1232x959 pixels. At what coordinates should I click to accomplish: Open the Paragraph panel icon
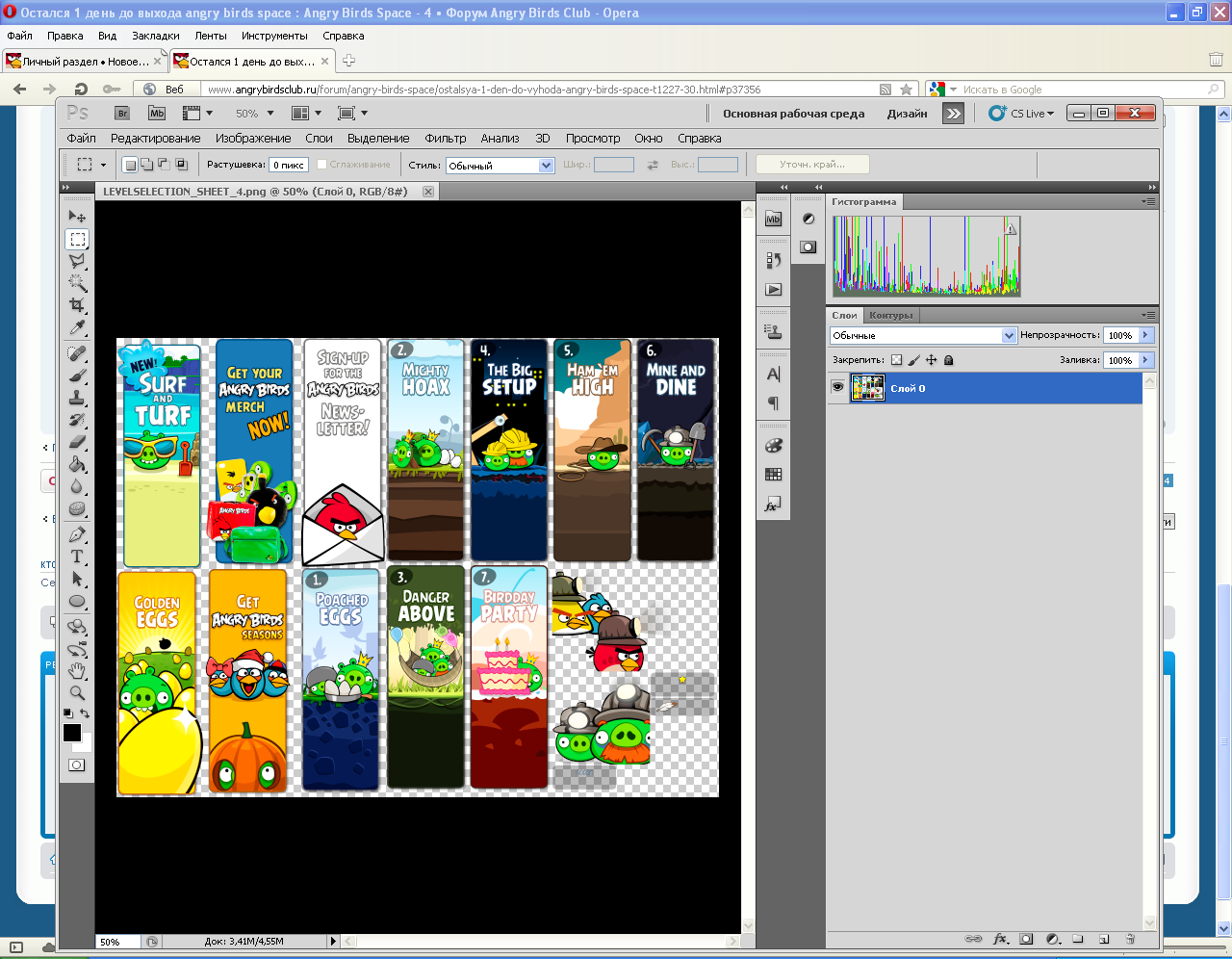773,402
